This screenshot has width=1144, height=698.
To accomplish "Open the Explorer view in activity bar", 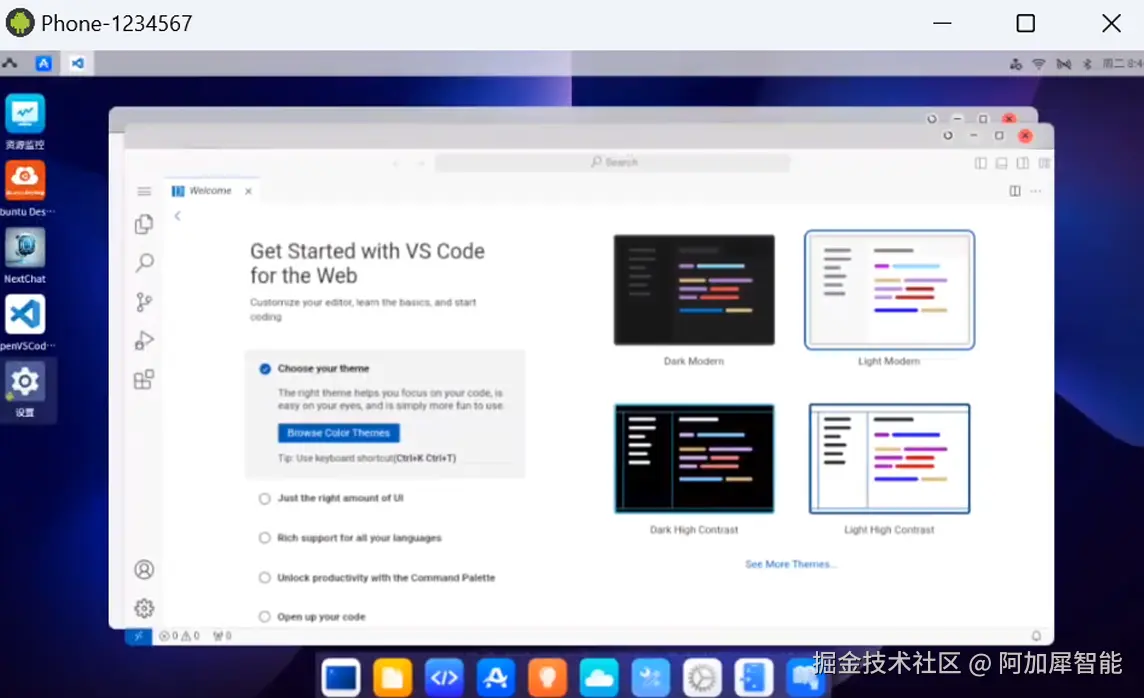I will click(x=144, y=224).
